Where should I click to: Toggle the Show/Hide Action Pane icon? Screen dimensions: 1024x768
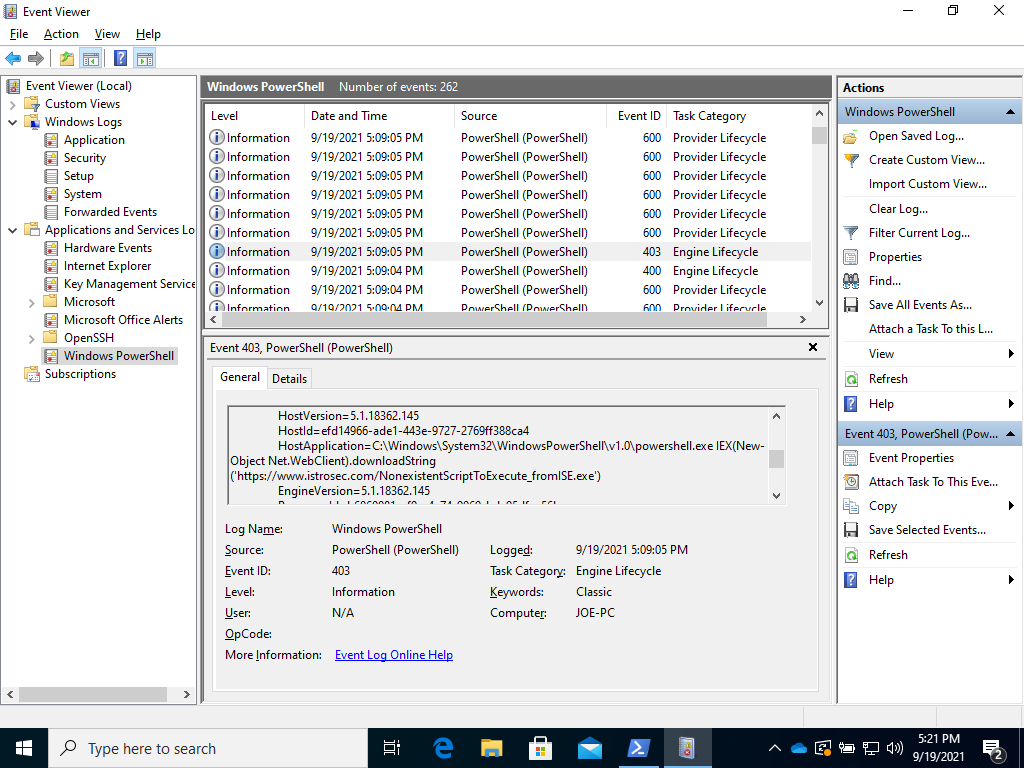[x=145, y=59]
